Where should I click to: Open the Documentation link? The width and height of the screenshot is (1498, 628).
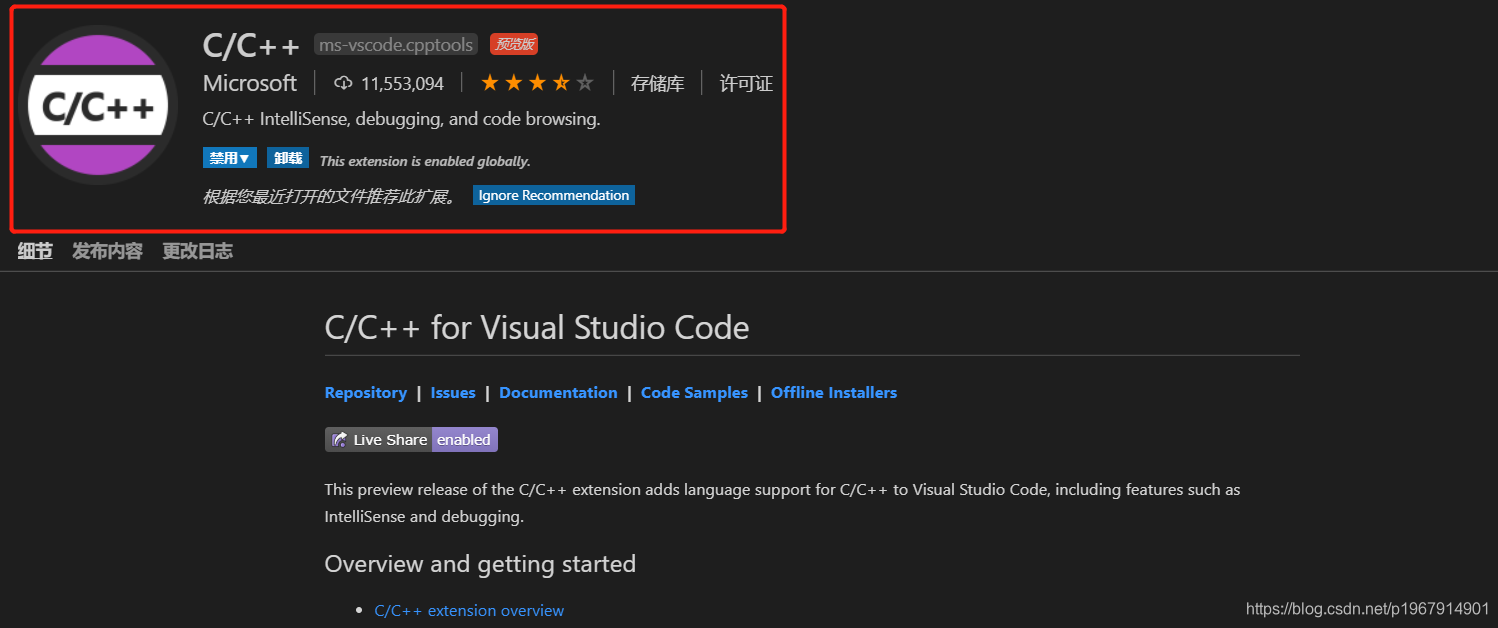558,393
